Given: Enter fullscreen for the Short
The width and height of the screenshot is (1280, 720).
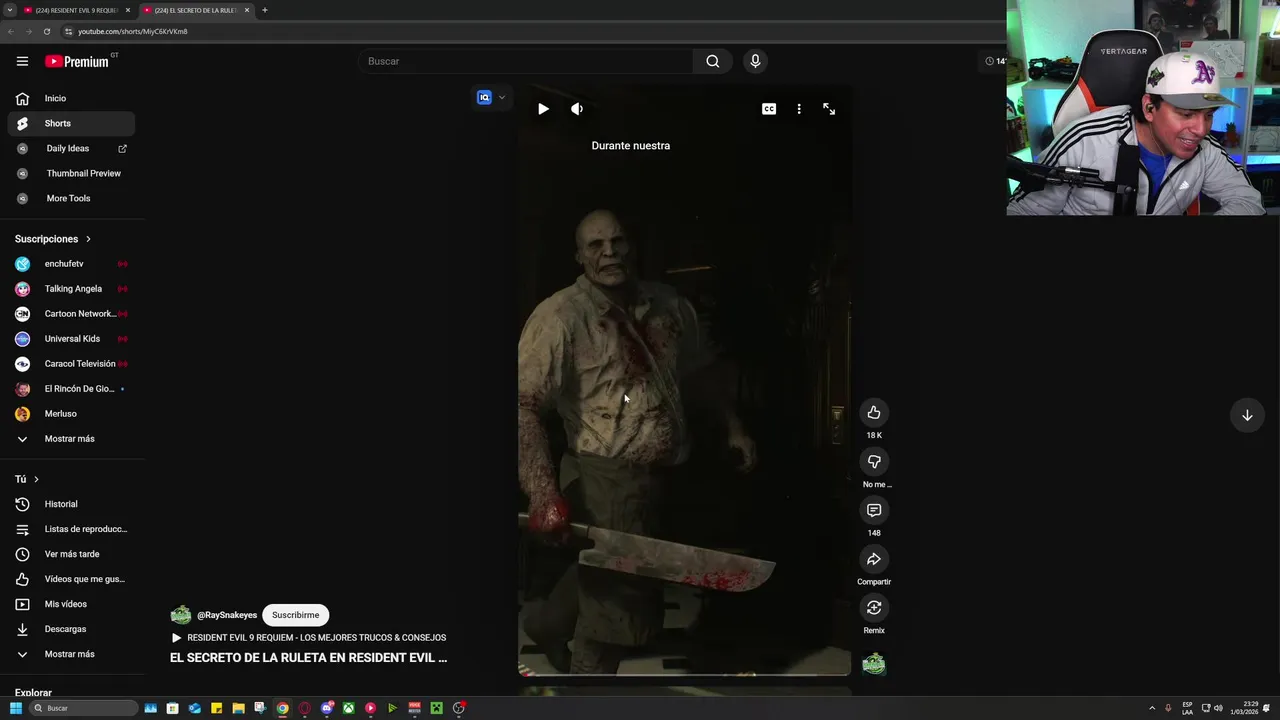Looking at the screenshot, I should [829, 109].
